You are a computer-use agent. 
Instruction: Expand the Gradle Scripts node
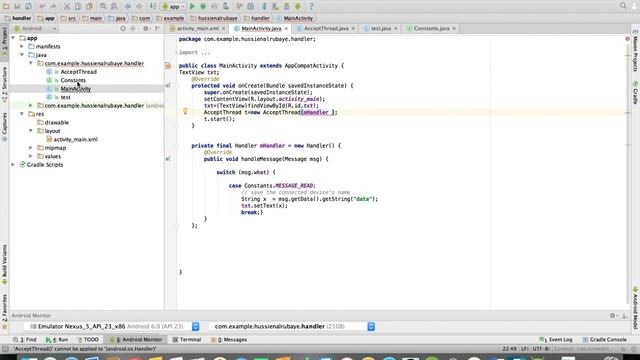click(x=13, y=164)
